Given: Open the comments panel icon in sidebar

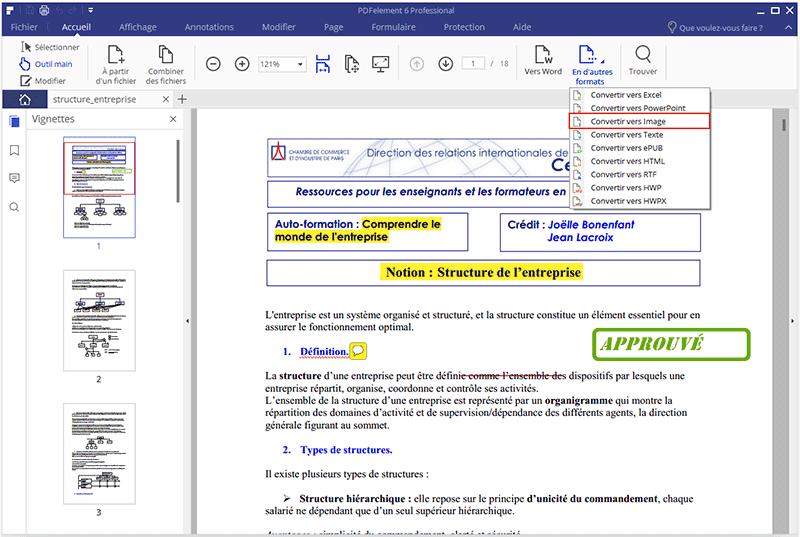Looking at the screenshot, I should tap(14, 178).
